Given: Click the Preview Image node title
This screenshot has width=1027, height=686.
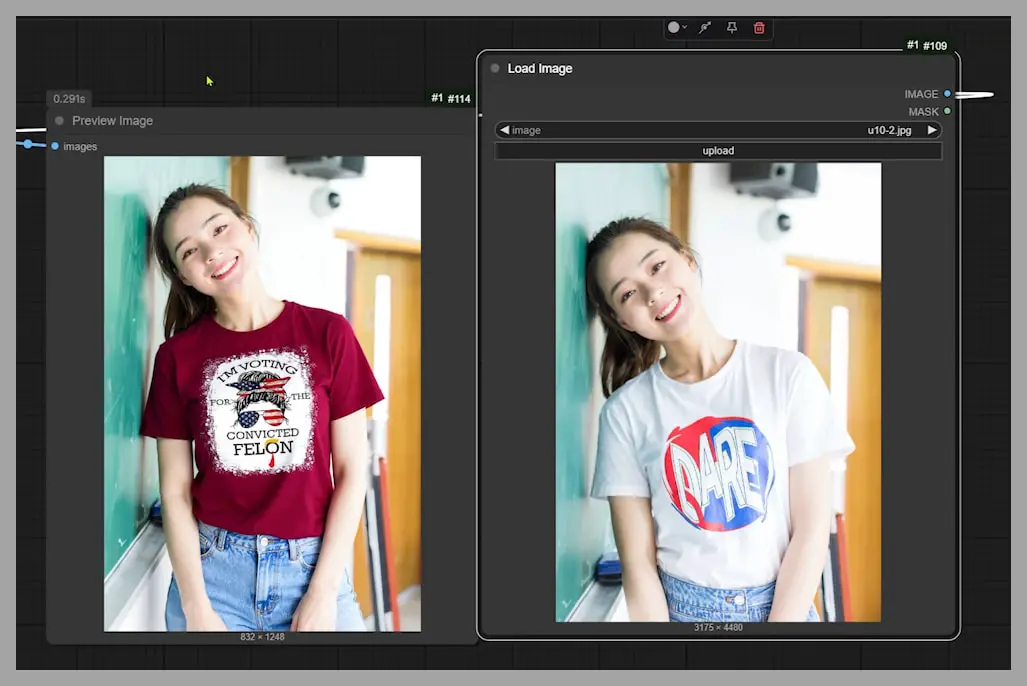Looking at the screenshot, I should pos(112,121).
